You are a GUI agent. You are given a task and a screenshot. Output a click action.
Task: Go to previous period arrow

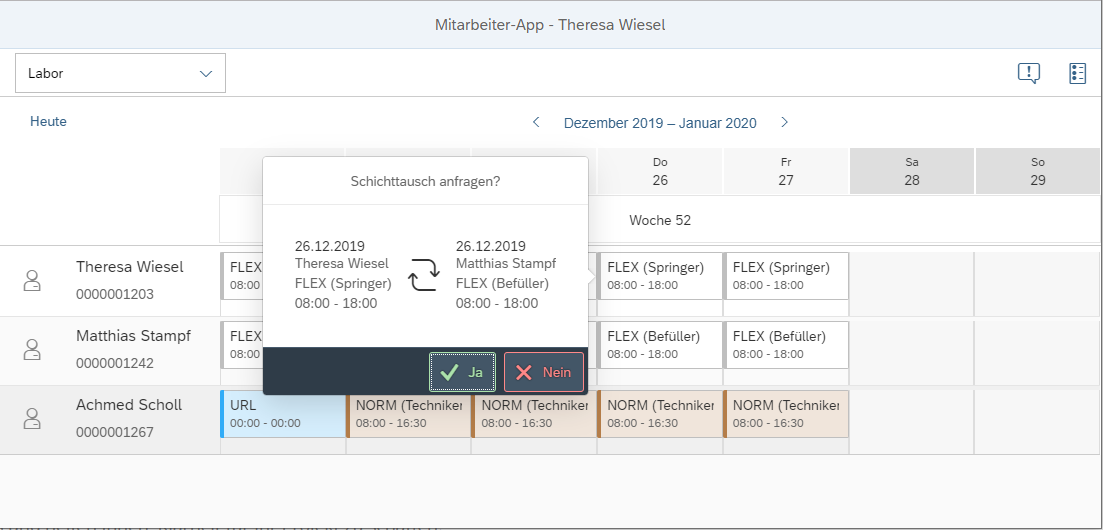pos(536,122)
